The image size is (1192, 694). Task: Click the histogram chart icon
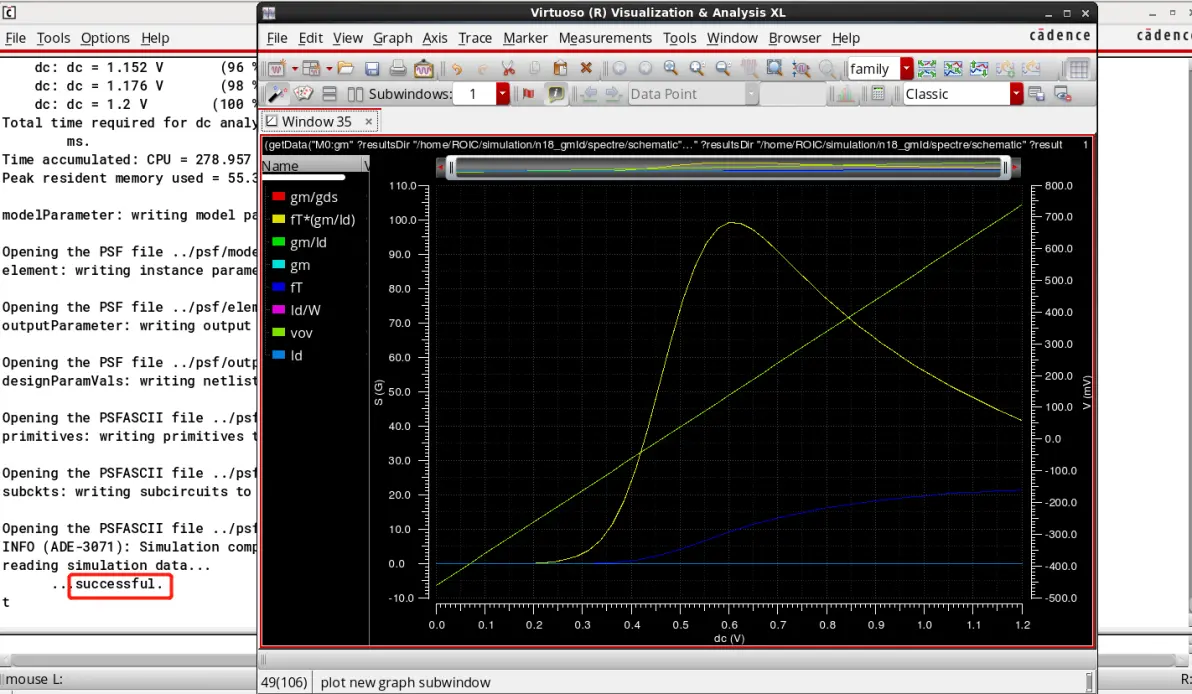coord(845,93)
